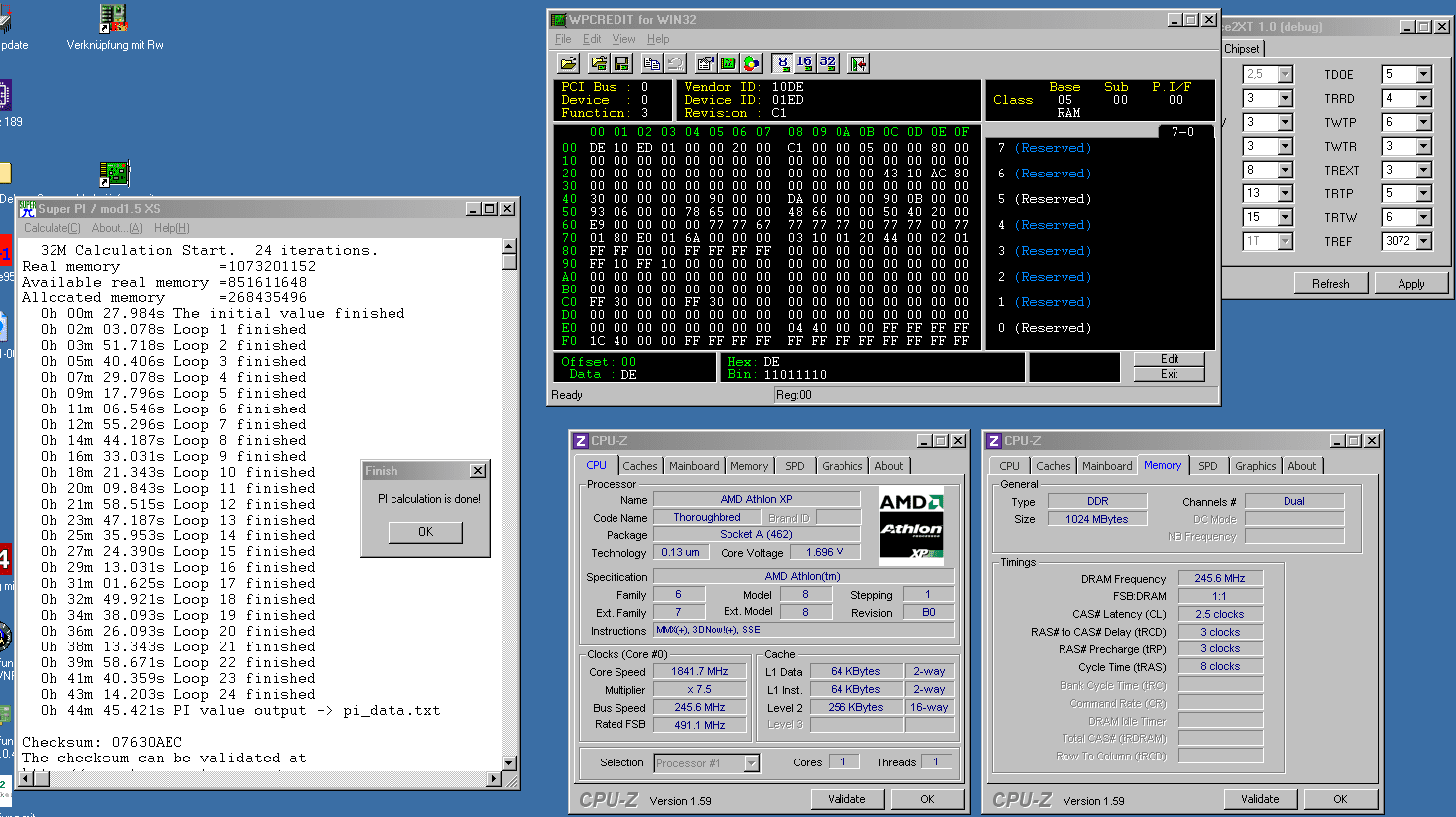Select the 7-0 bit tab in WPCREDIT

click(x=1183, y=131)
